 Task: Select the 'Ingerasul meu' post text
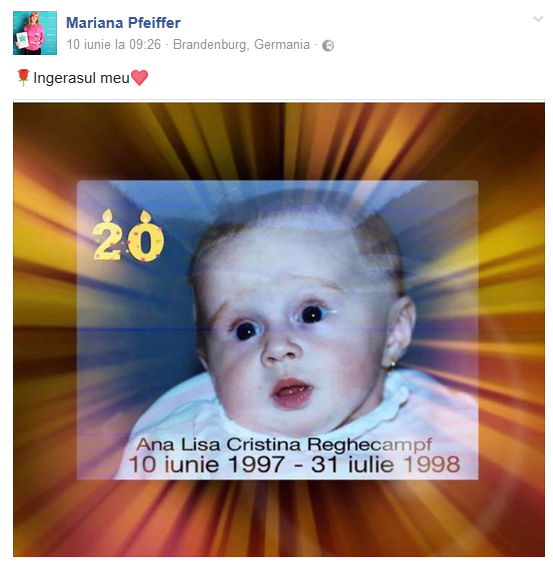81,78
